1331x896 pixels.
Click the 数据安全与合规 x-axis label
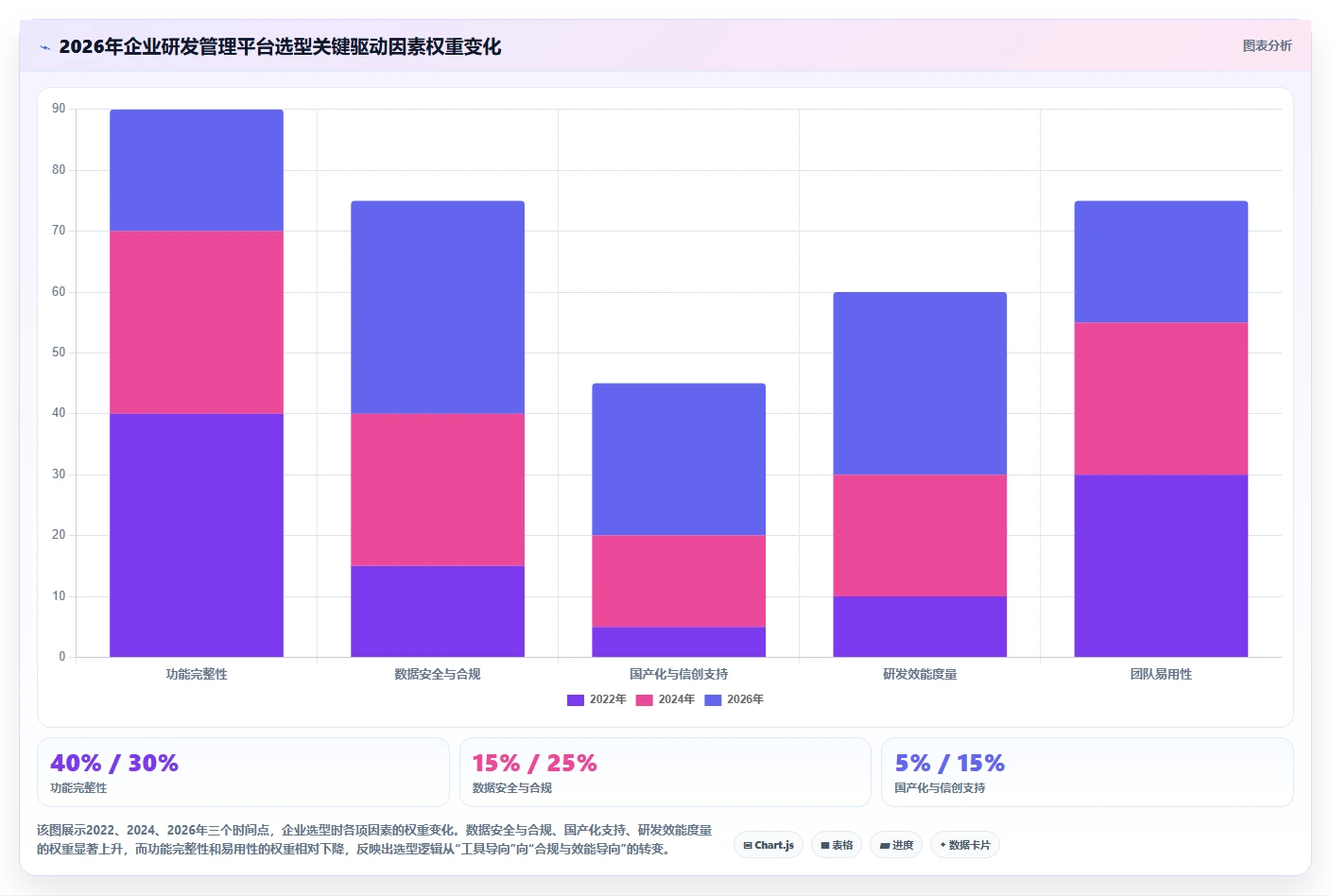tap(438, 674)
